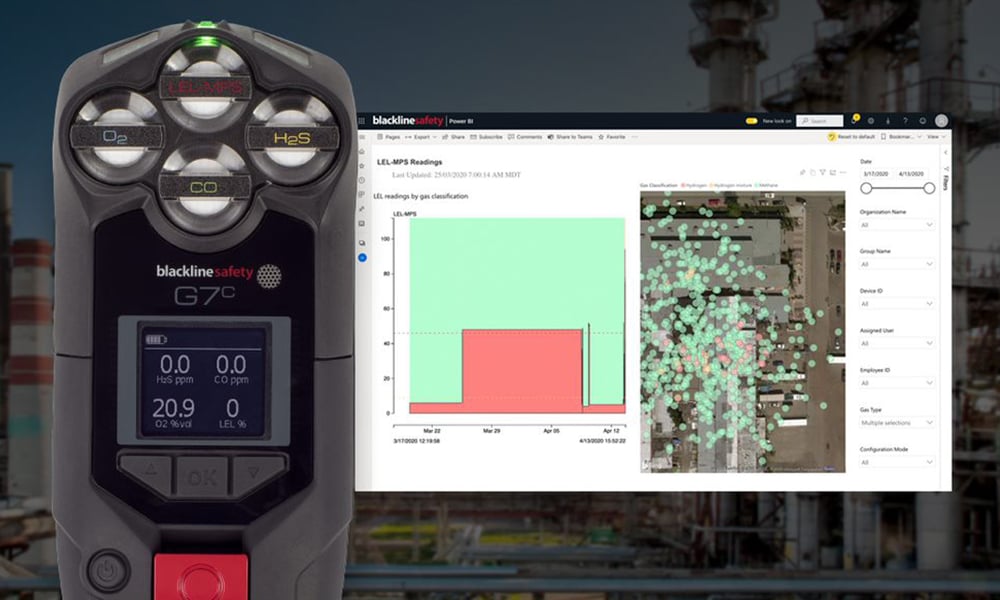
Task: Mark report as Favorite
Action: pyautogui.click(x=612, y=137)
